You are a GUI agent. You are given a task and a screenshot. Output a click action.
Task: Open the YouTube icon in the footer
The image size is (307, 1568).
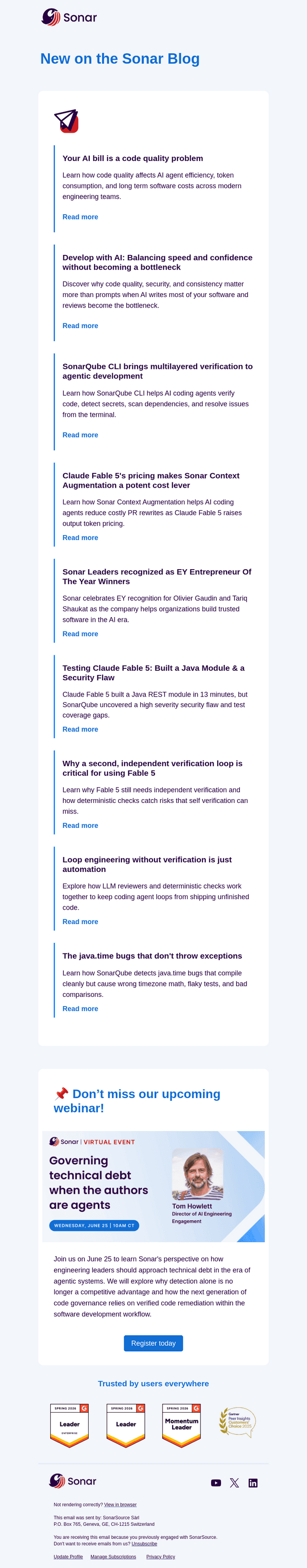[x=216, y=1483]
